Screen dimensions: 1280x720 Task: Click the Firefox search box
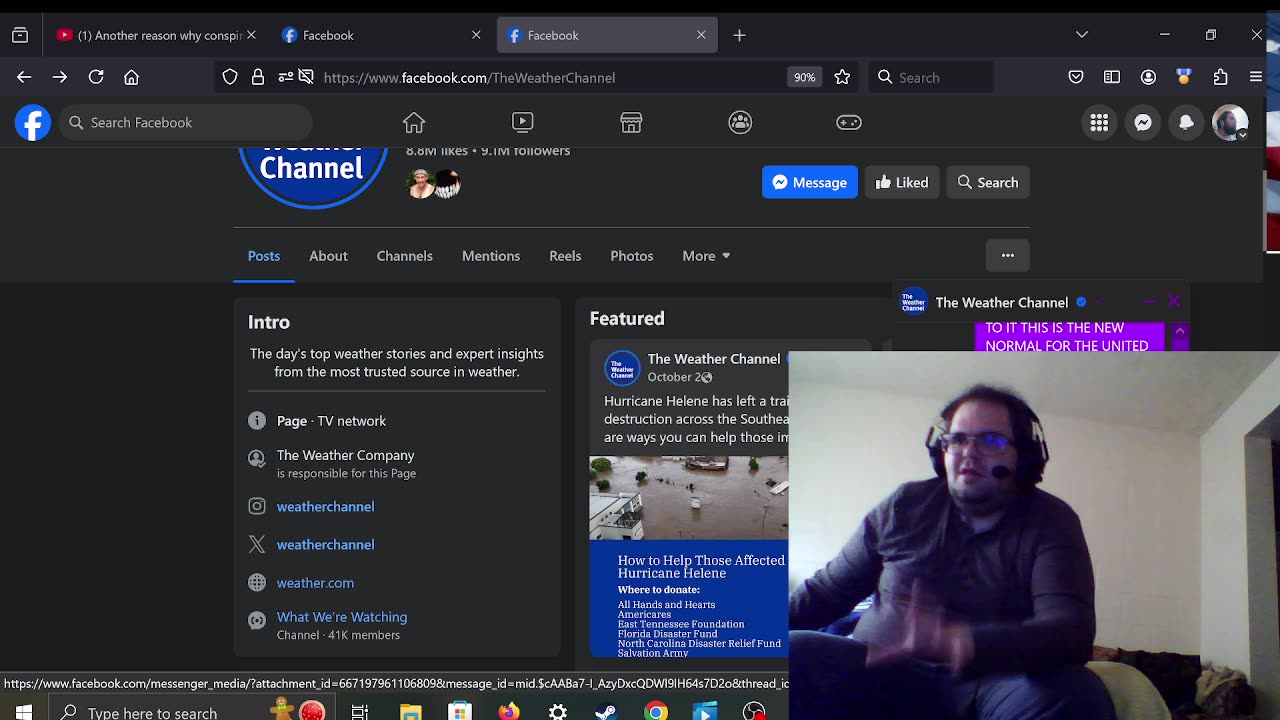[x=931, y=77]
